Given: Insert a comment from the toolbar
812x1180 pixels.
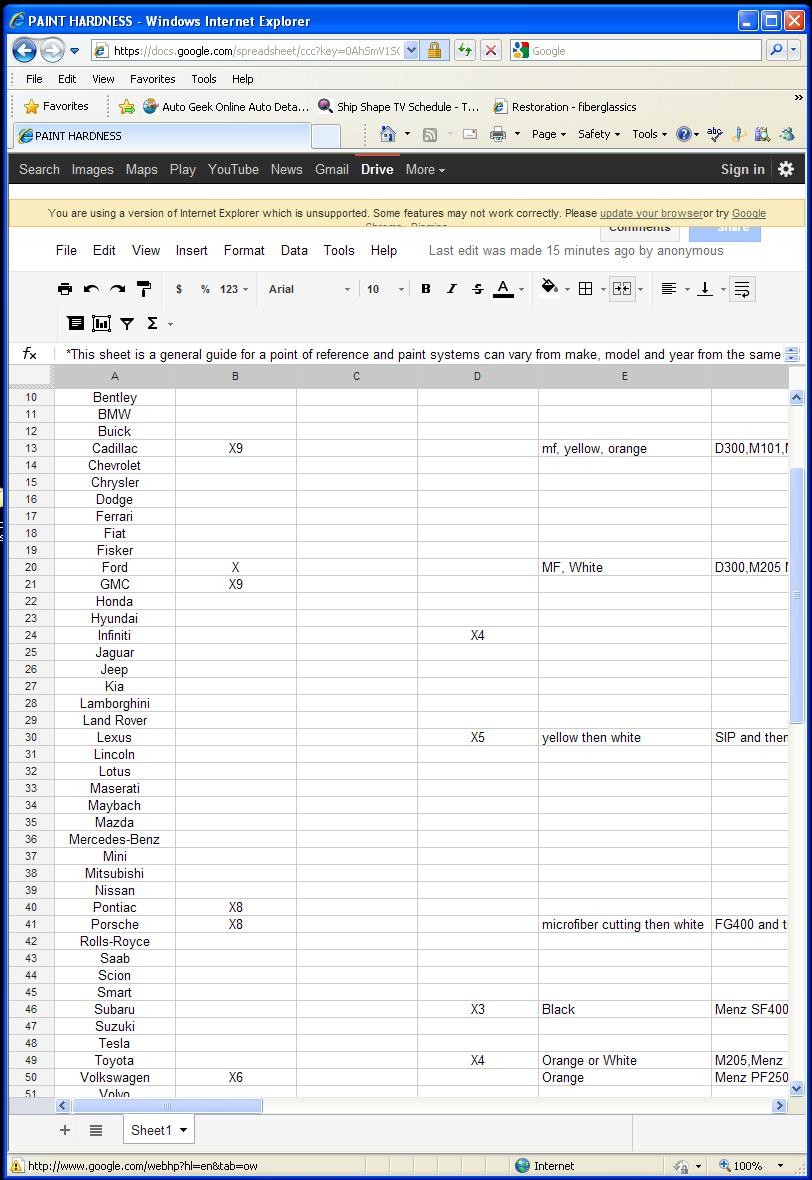Looking at the screenshot, I should tap(75, 324).
